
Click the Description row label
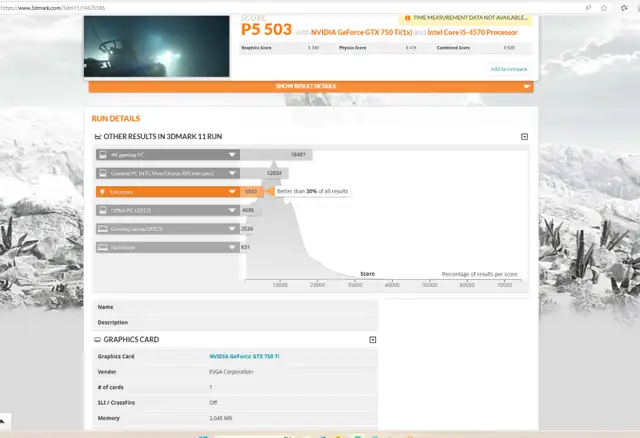tap(113, 322)
